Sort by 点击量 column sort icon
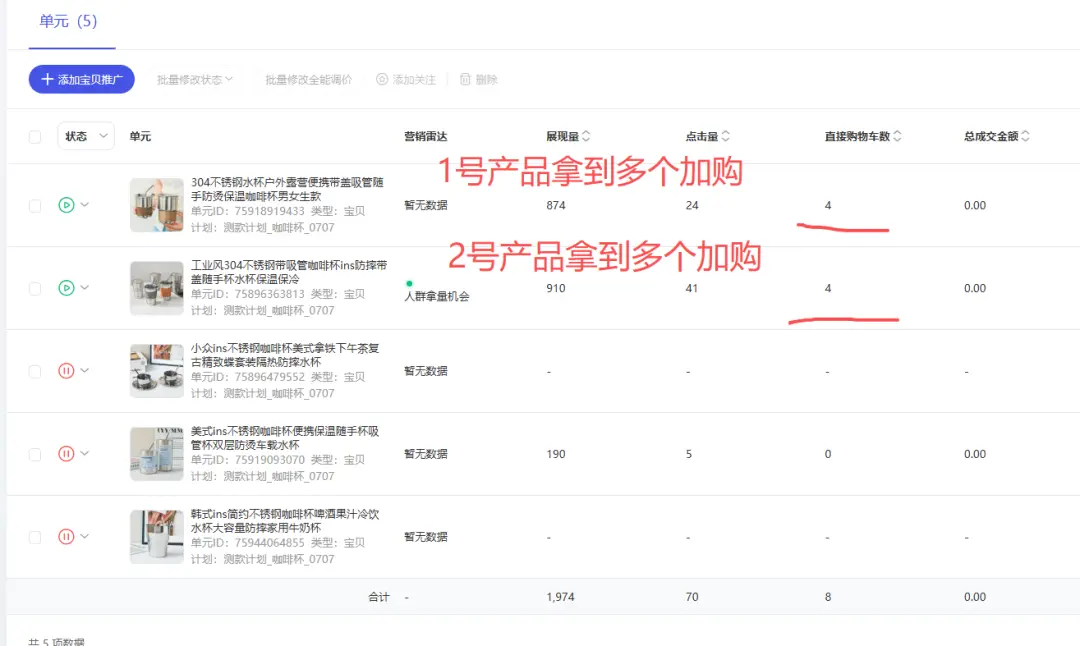This screenshot has width=1080, height=646. click(x=725, y=136)
